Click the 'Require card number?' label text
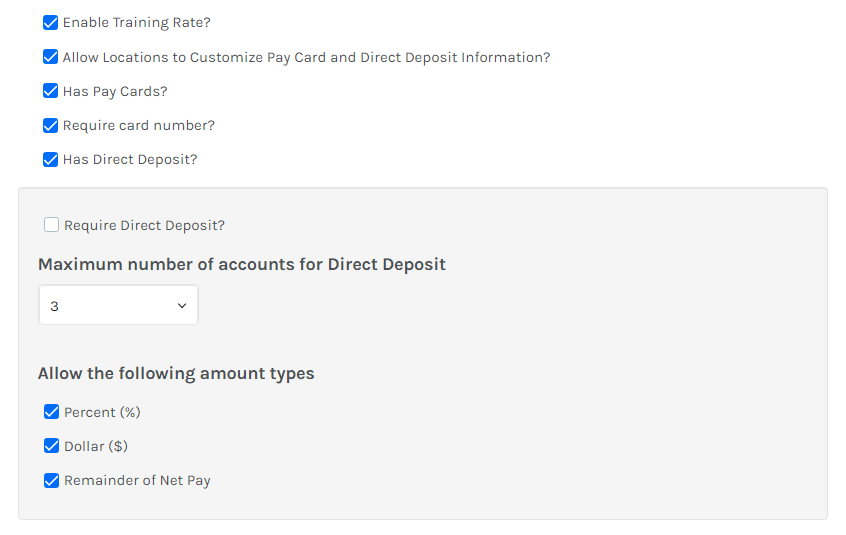Viewport: 846px width, 535px height. click(139, 125)
